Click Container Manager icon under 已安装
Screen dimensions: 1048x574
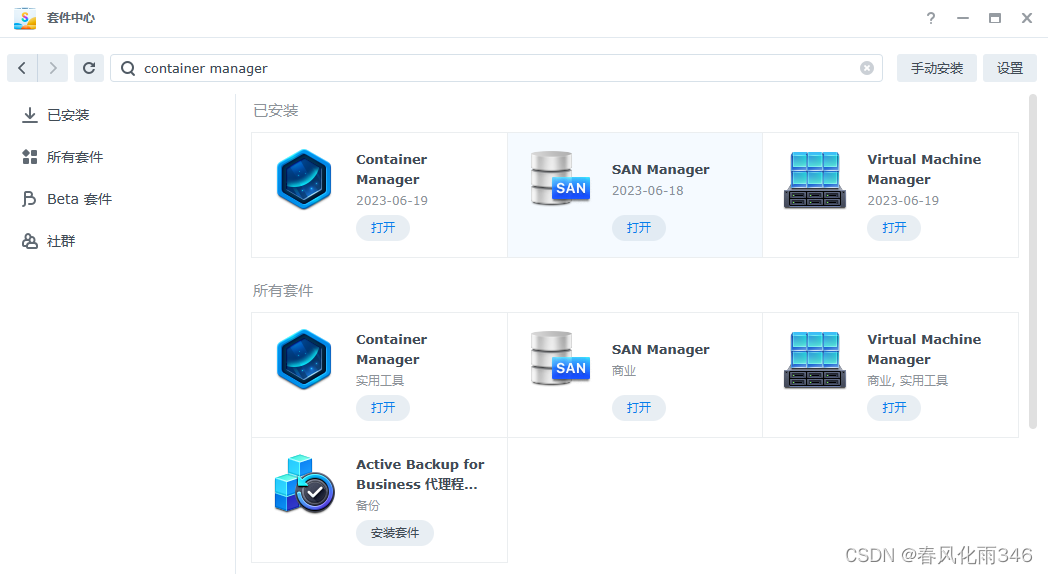303,180
